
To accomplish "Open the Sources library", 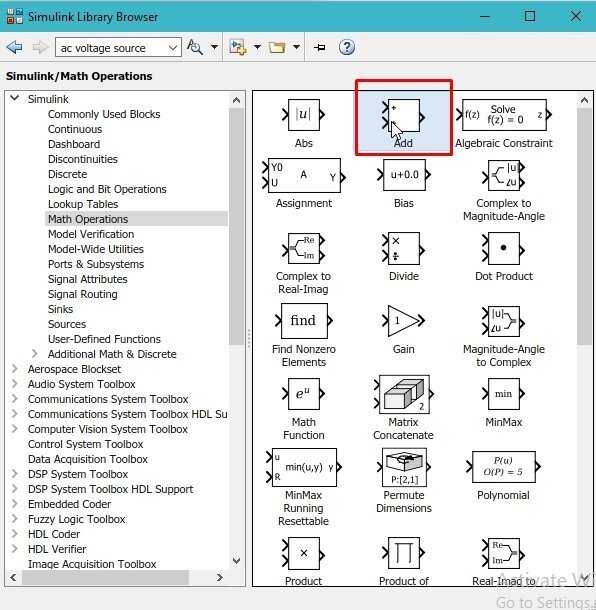I will [x=67, y=324].
